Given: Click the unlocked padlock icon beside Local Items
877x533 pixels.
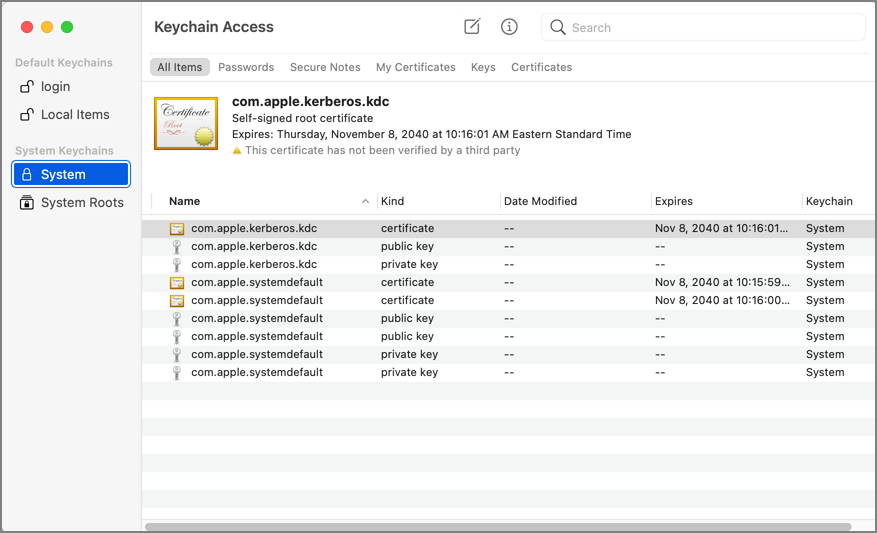Looking at the screenshot, I should pos(27,114).
